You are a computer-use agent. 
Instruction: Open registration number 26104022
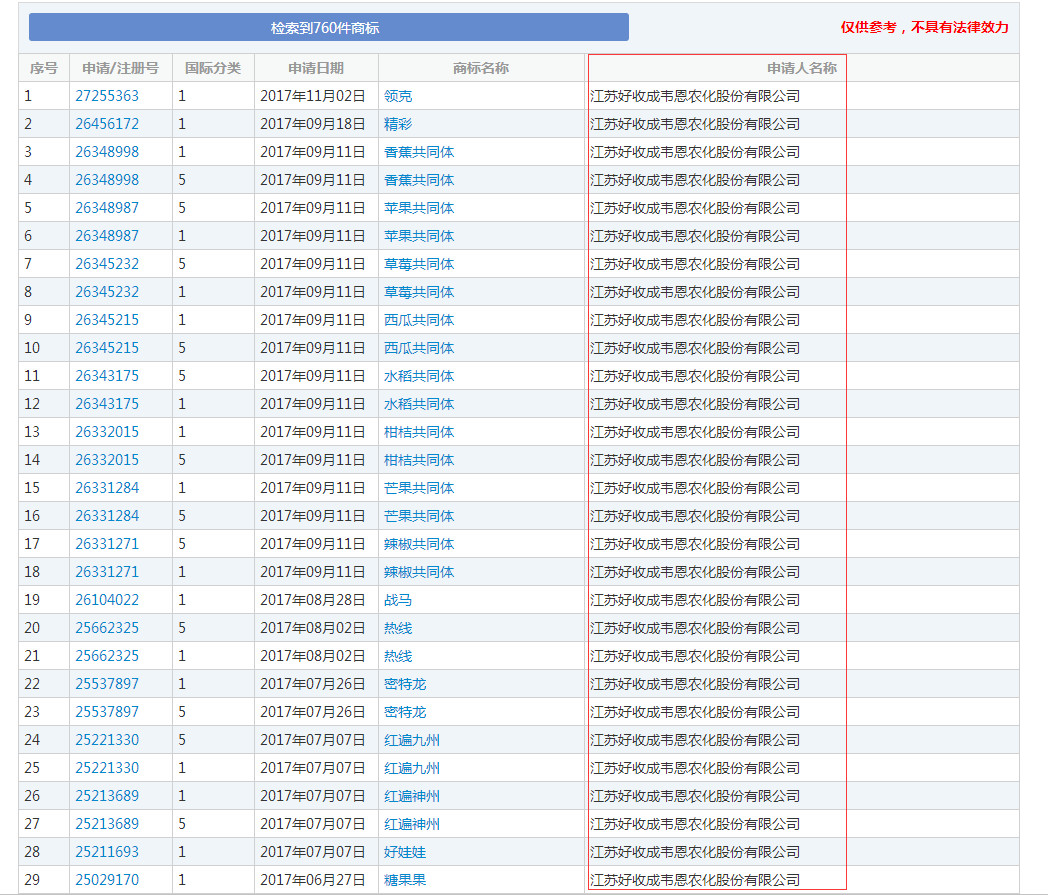pos(107,600)
